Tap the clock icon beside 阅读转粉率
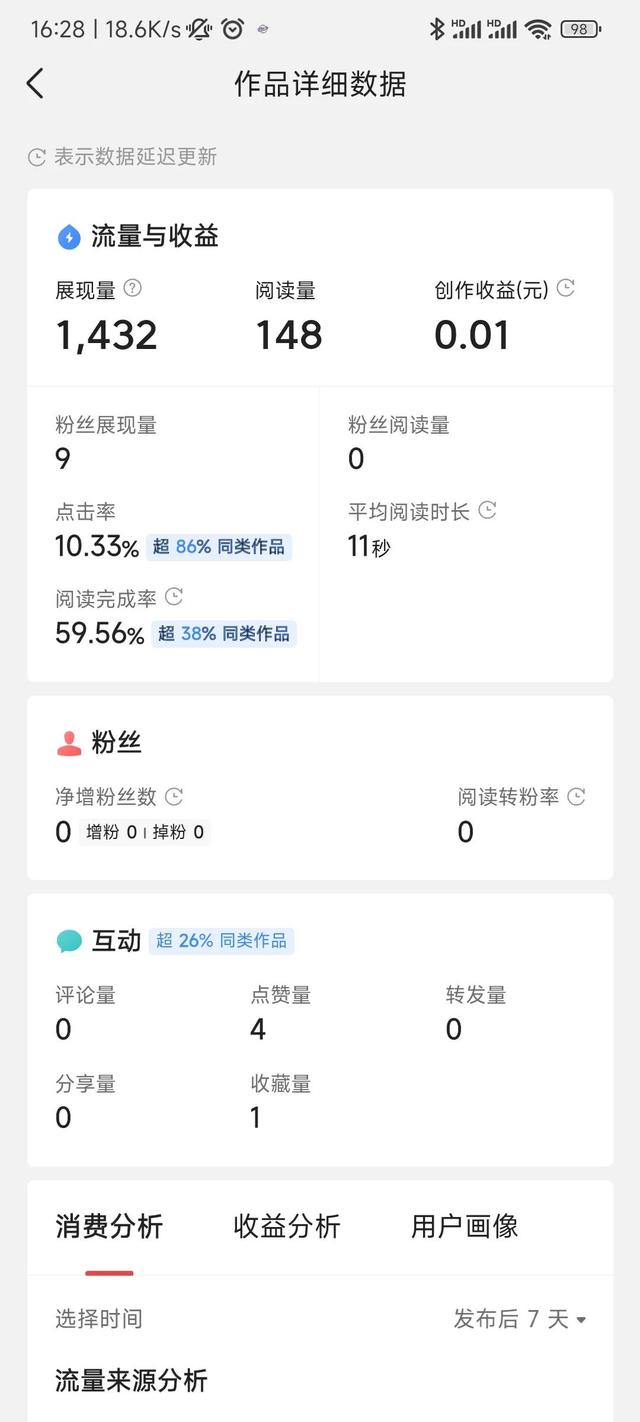 coord(575,797)
